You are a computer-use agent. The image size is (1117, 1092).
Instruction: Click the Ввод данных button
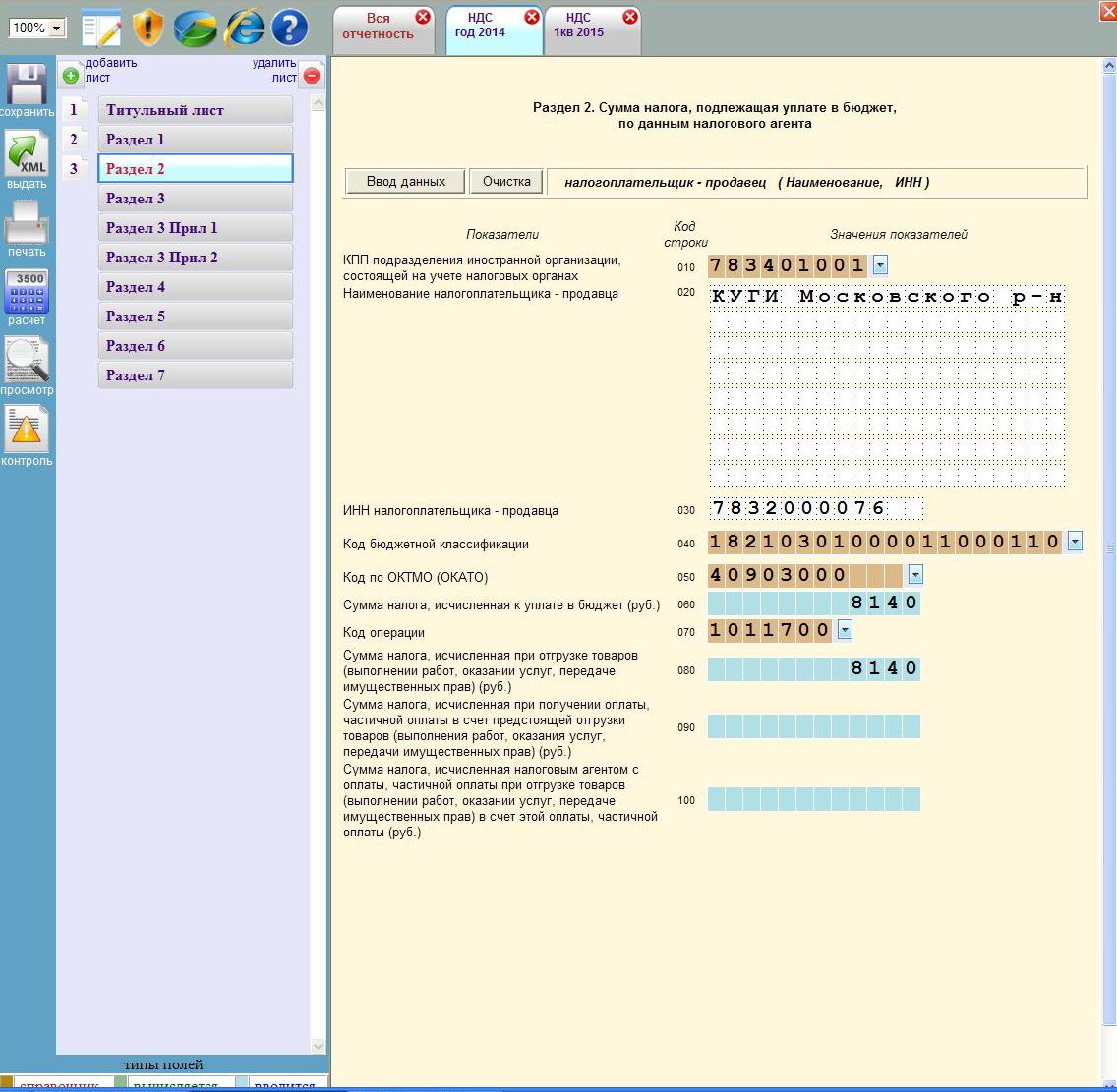(405, 182)
